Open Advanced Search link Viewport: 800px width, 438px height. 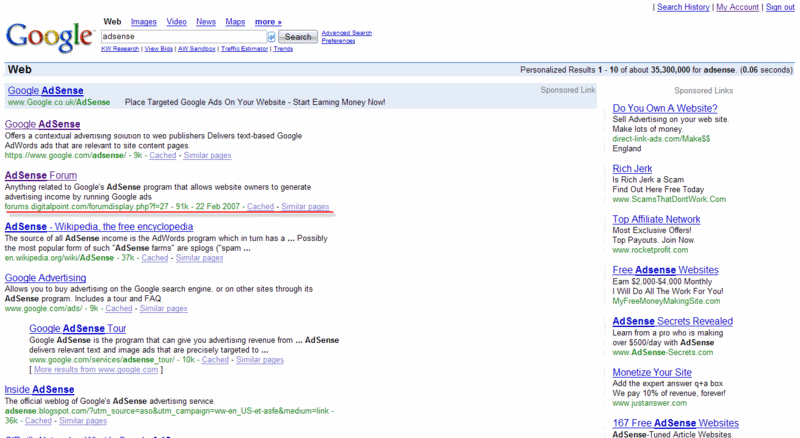tap(346, 33)
